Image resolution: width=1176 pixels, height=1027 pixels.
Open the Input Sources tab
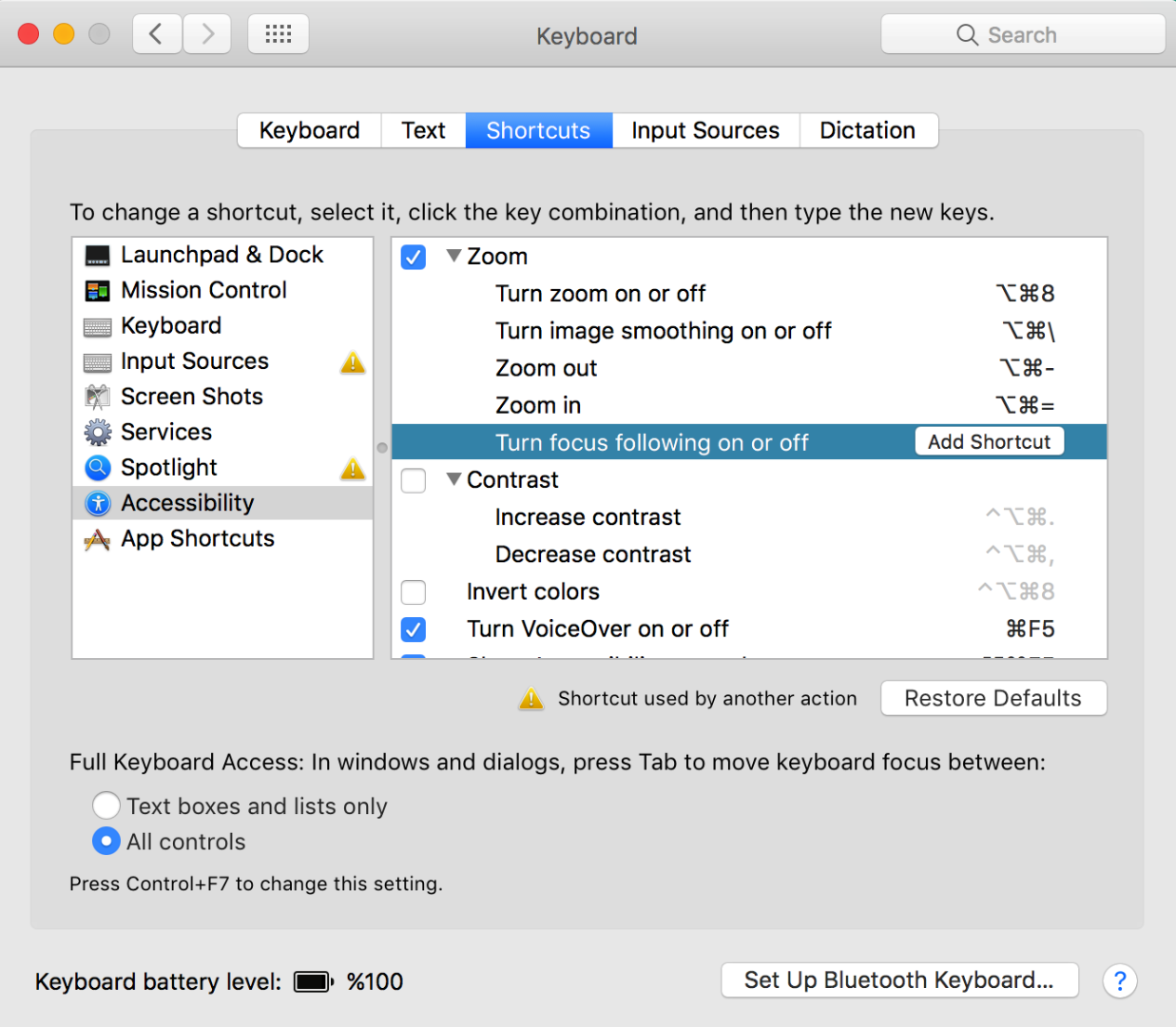tap(704, 130)
